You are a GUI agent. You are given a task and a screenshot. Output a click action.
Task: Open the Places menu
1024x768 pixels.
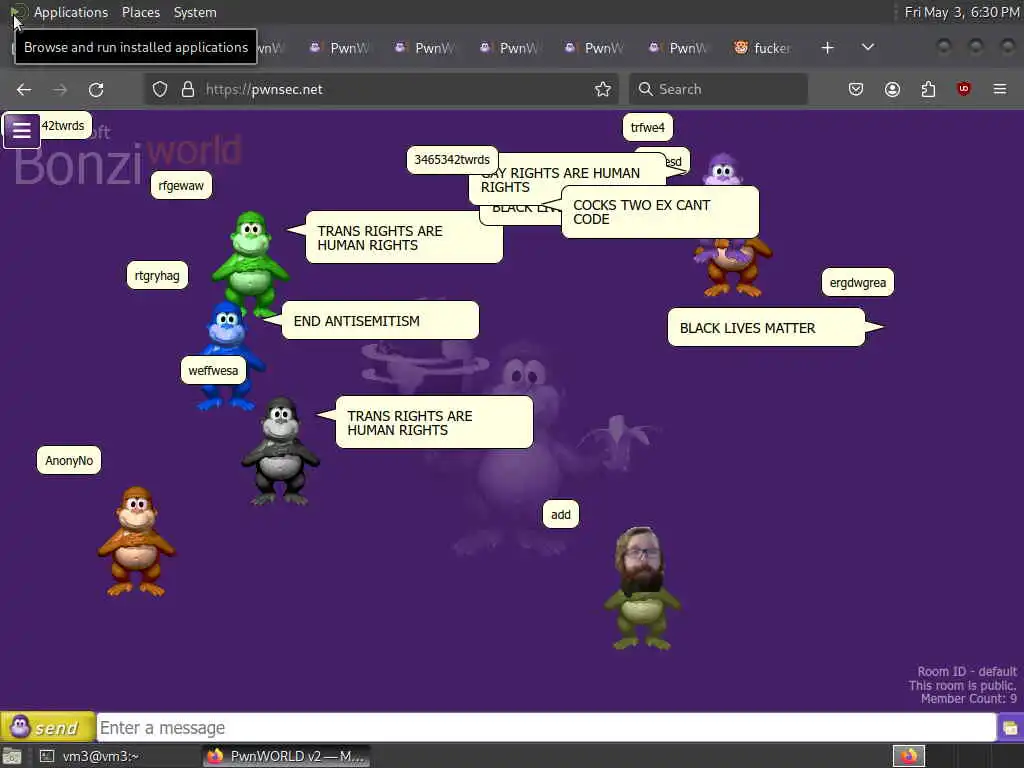141,12
